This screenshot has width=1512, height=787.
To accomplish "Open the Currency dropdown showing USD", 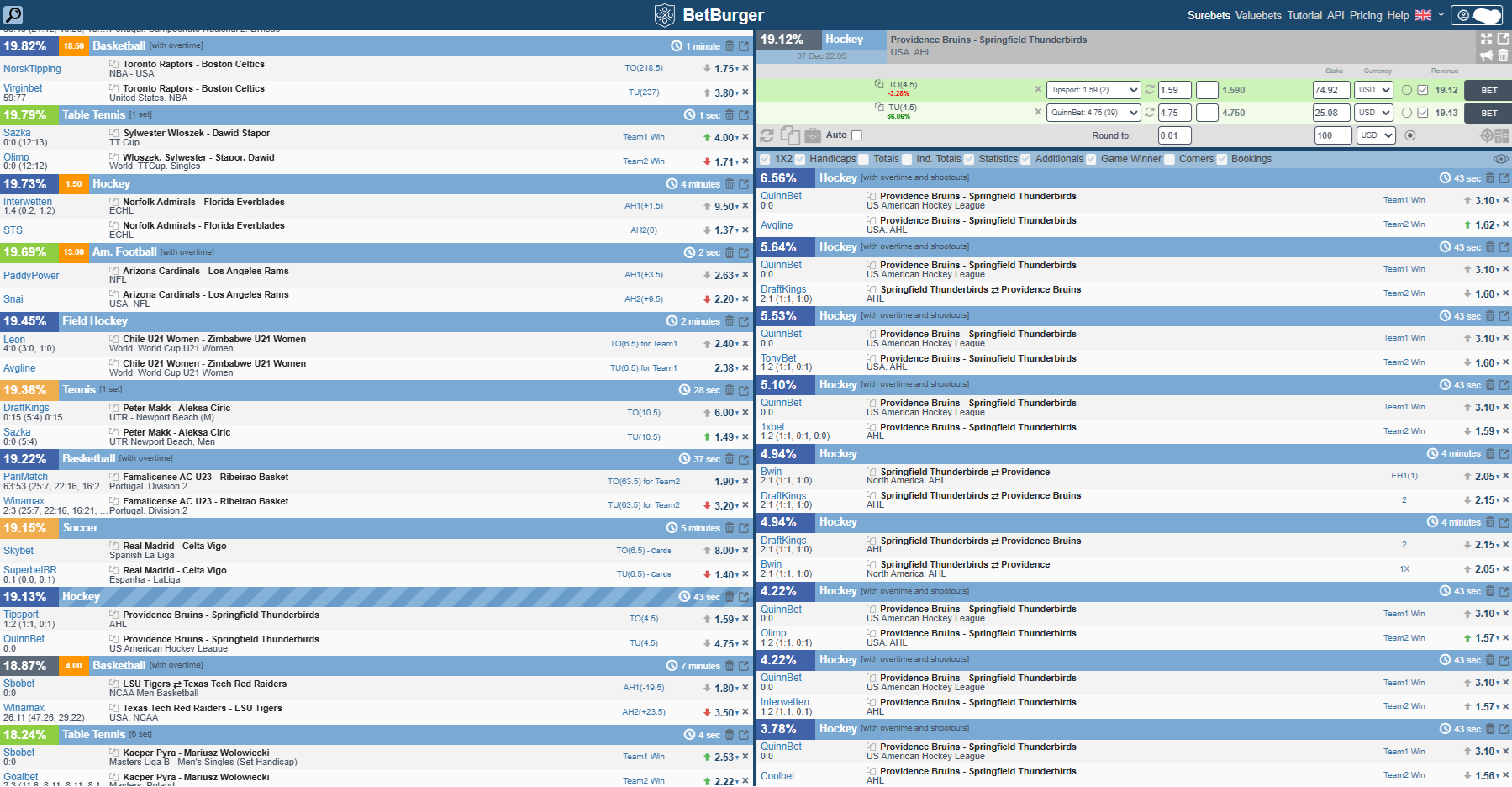I will (1373, 90).
